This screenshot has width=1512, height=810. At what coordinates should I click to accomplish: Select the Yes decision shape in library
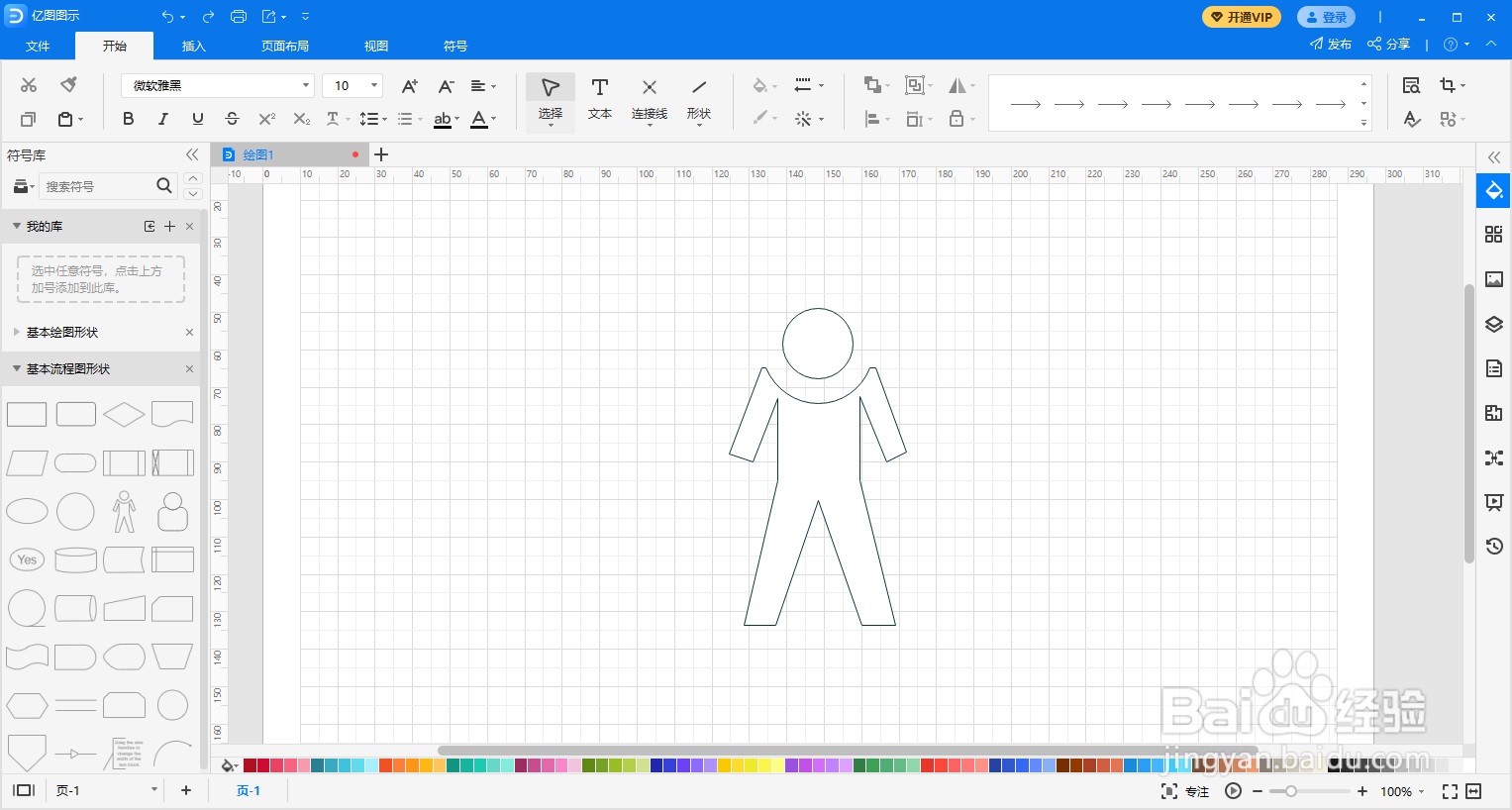click(27, 559)
